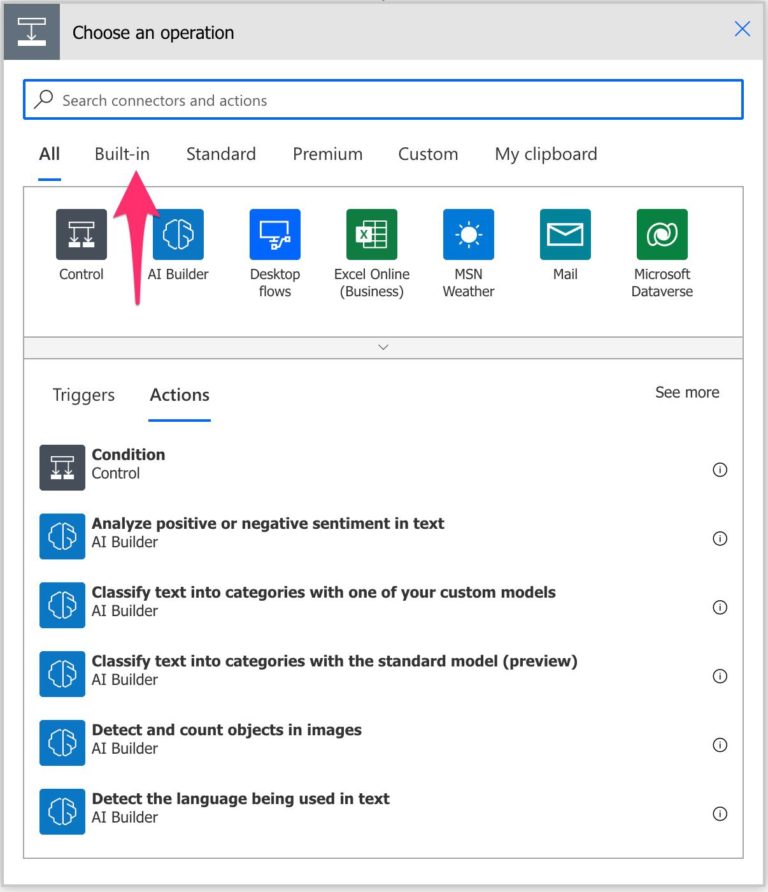View the My clipboard tab
This screenshot has width=768, height=892.
point(545,154)
